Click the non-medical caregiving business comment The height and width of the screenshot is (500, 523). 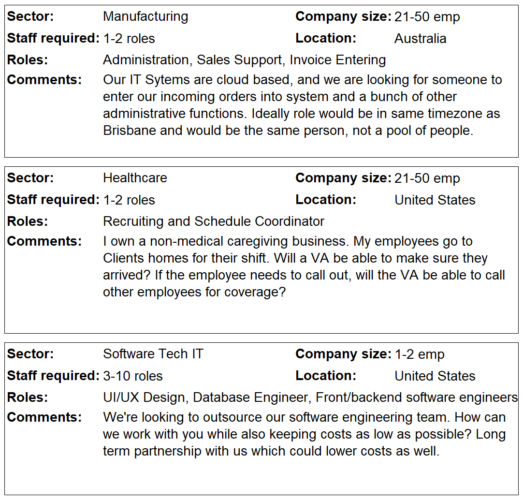coord(304,267)
